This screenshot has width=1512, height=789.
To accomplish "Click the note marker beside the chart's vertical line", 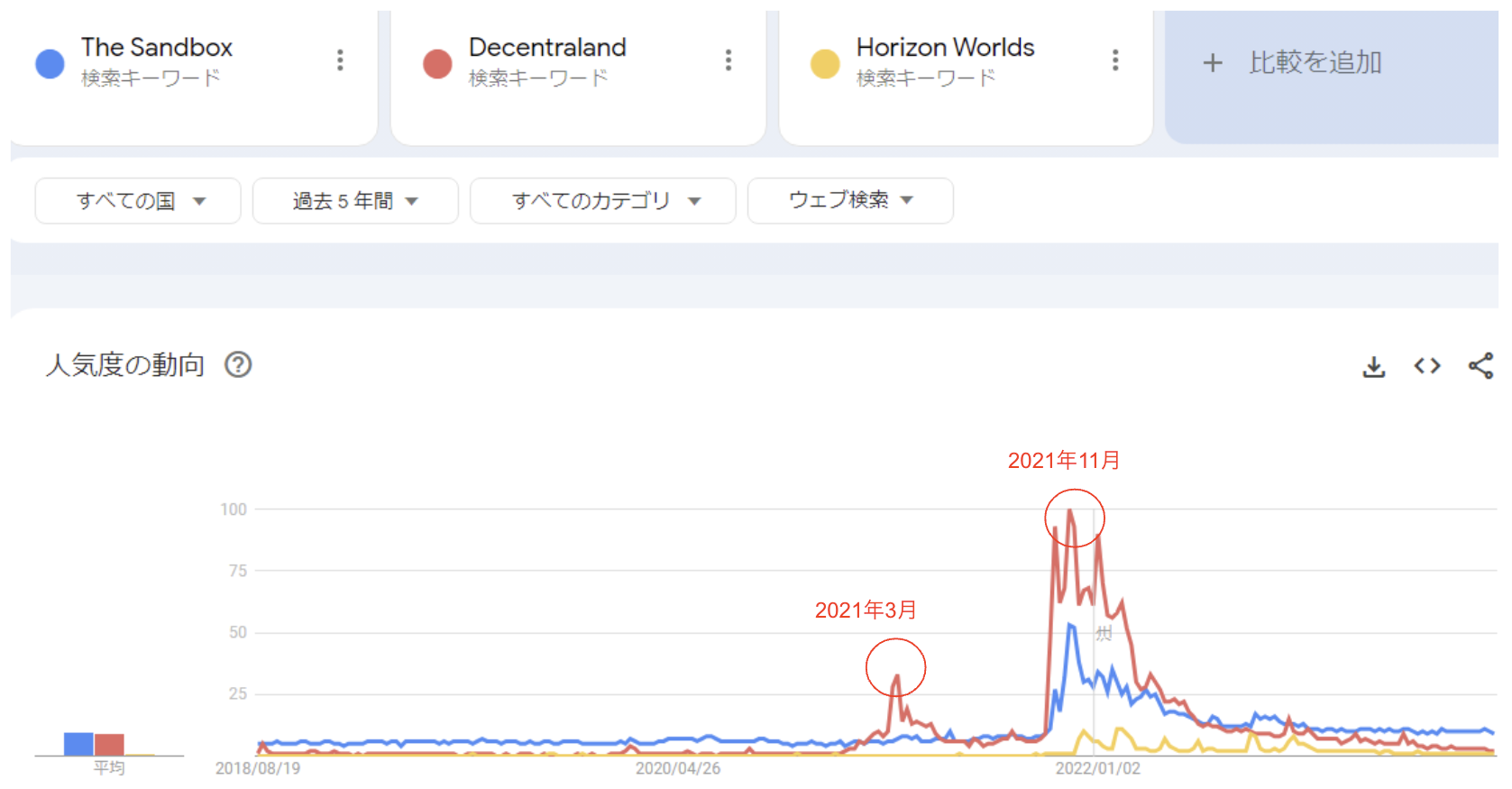I will pos(1104,633).
